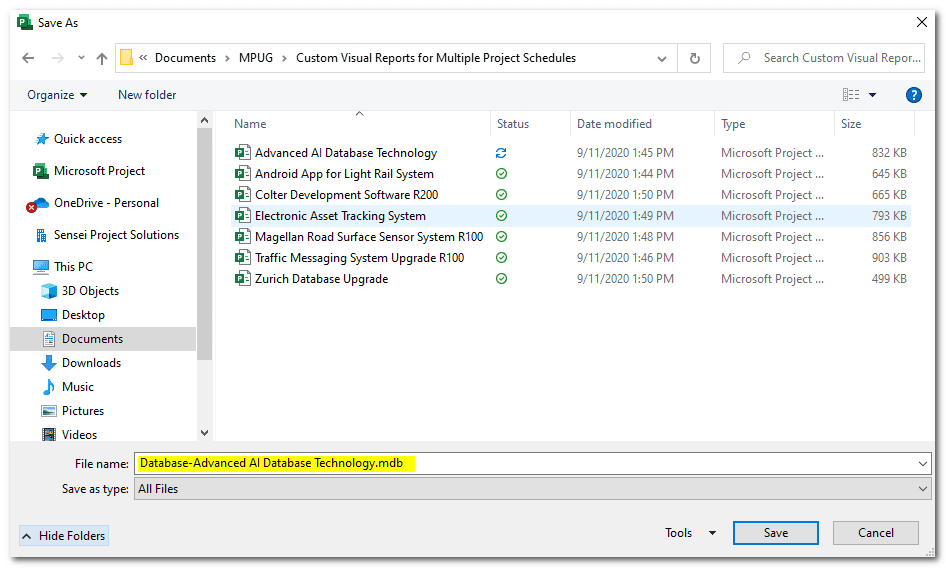Click the navigation pane scroll down arrow
946x568 pixels.
pyautogui.click(x=205, y=433)
